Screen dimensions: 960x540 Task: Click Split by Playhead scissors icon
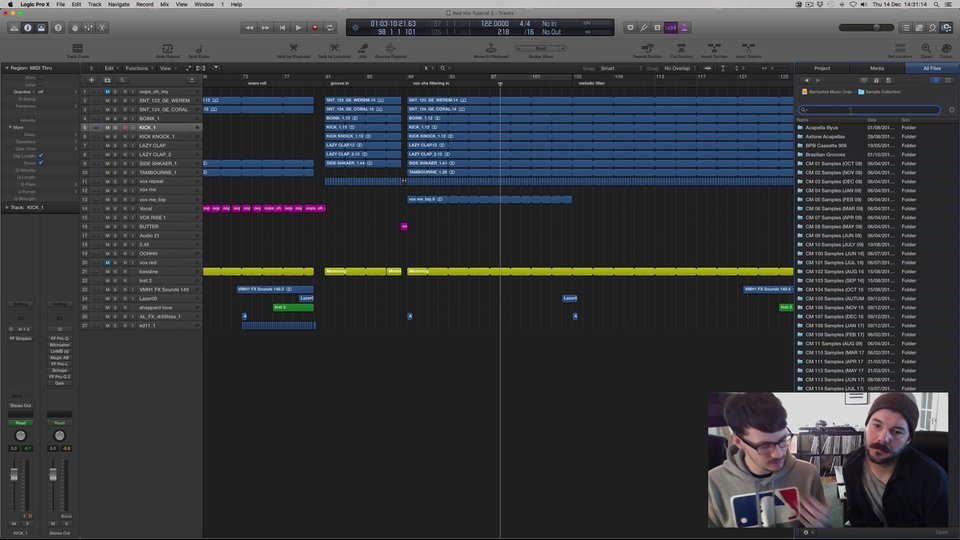point(293,48)
